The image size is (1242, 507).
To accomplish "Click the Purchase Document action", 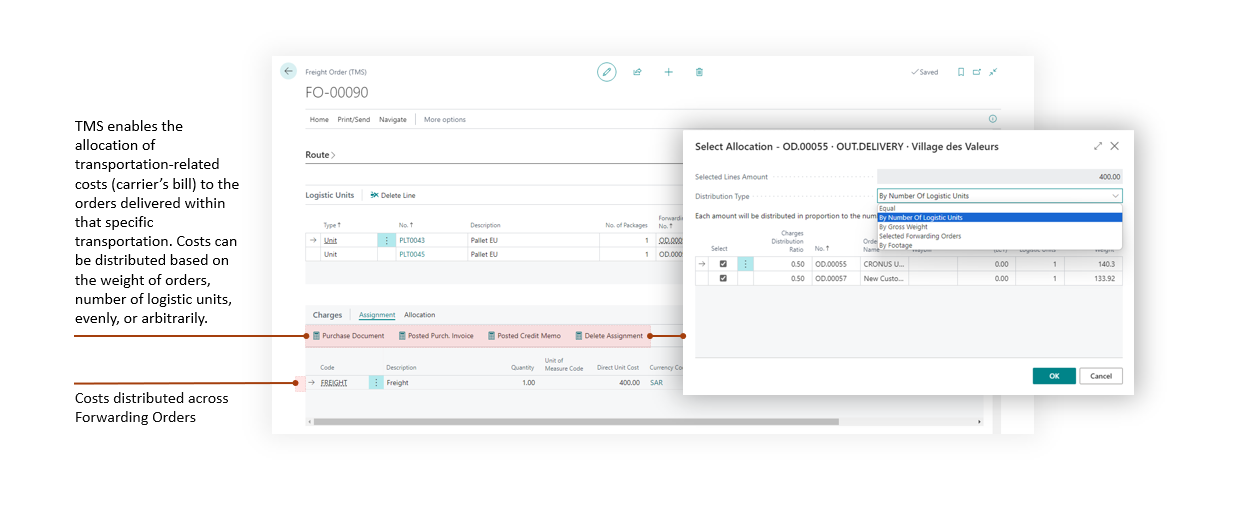I will 349,336.
